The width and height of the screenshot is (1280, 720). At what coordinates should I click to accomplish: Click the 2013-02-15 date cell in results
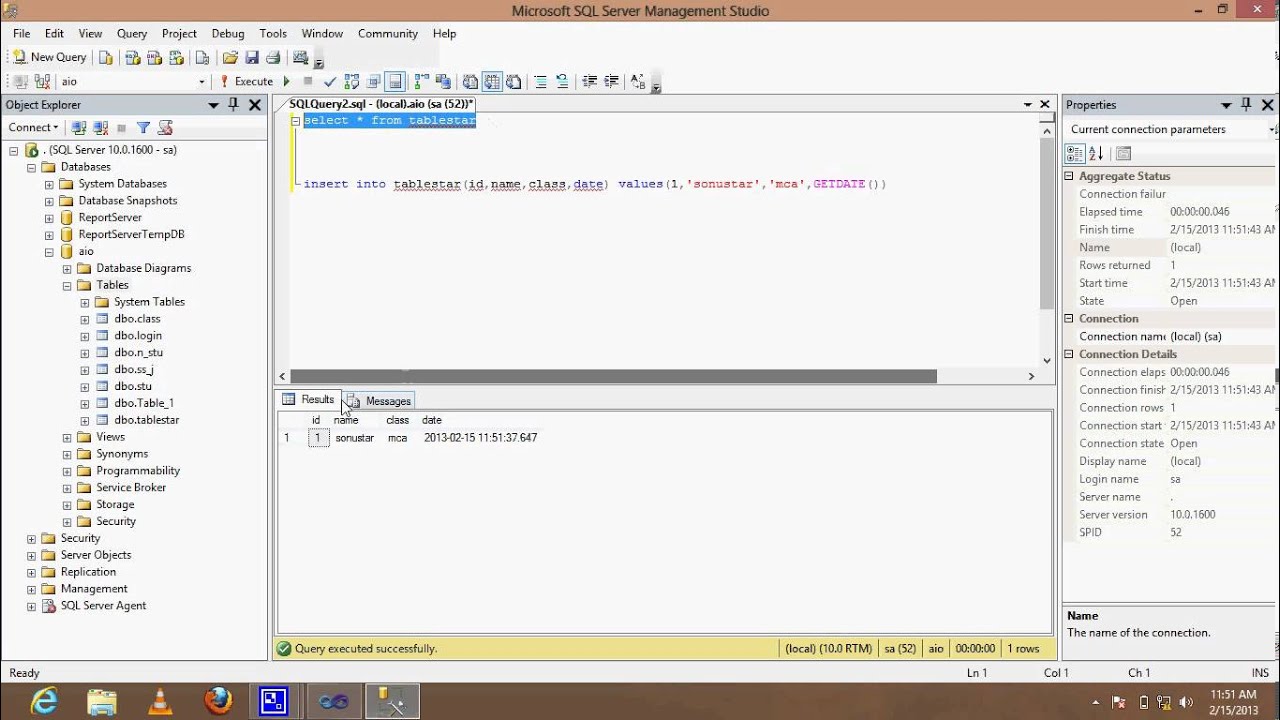[480, 438]
